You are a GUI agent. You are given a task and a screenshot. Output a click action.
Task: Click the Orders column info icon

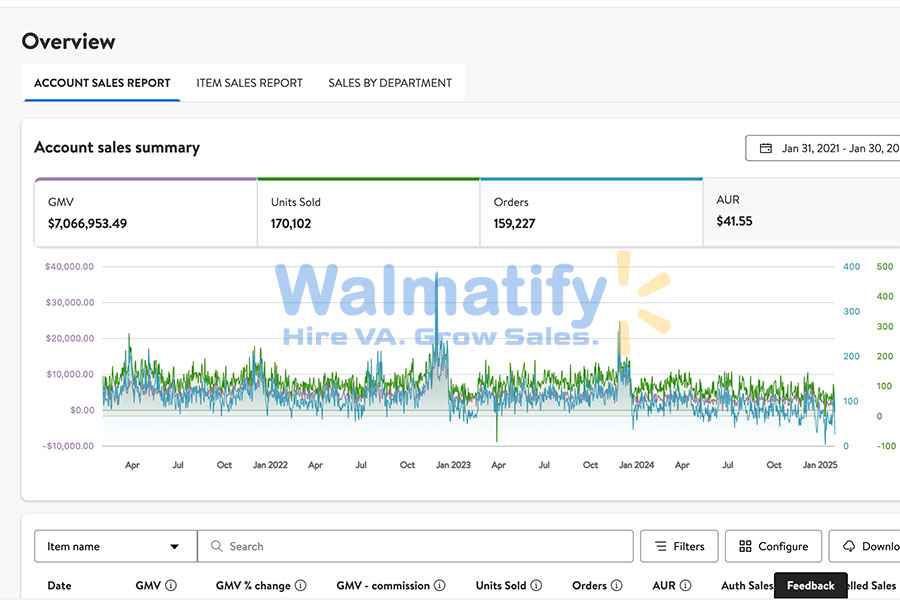click(x=616, y=585)
